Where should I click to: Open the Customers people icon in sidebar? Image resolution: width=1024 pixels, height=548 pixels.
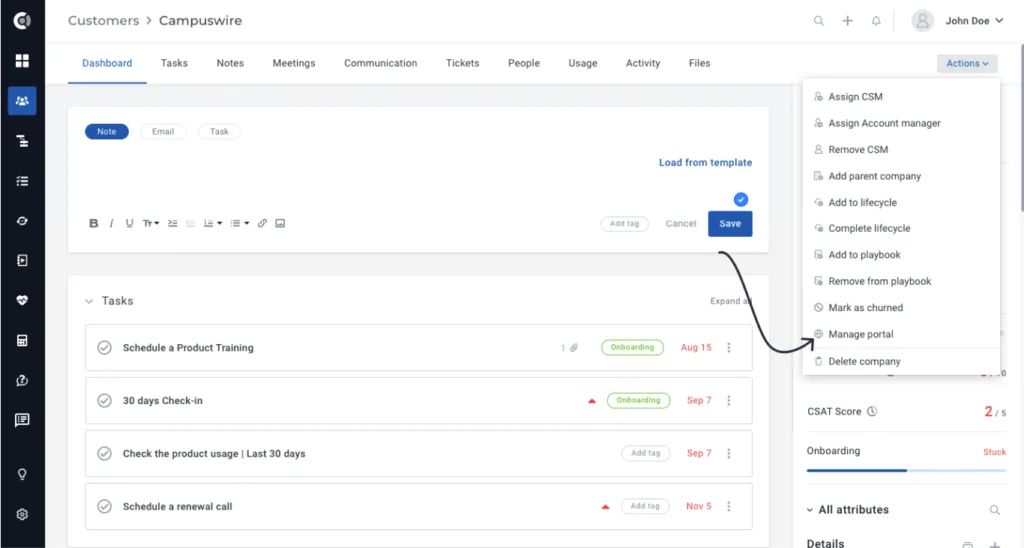[x=22, y=101]
